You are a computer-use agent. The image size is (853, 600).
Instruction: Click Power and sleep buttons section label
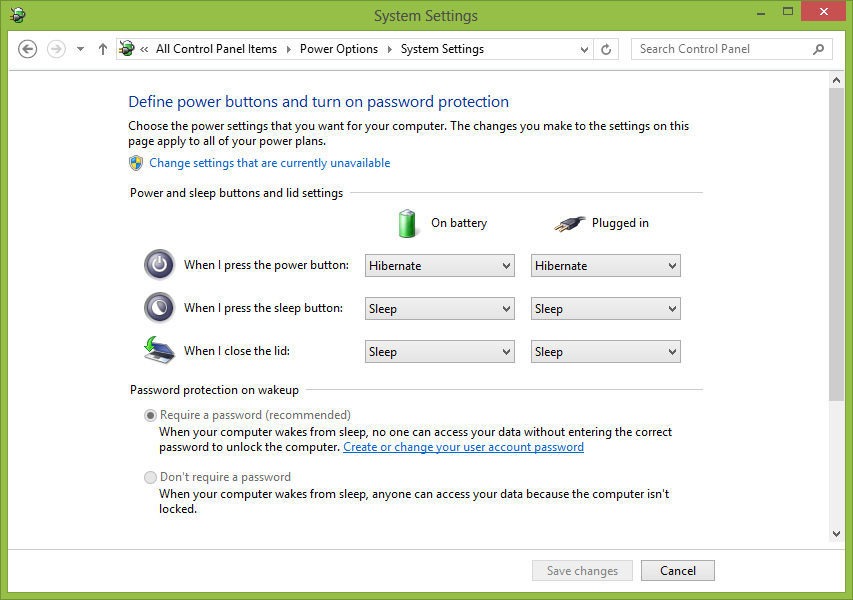(237, 193)
